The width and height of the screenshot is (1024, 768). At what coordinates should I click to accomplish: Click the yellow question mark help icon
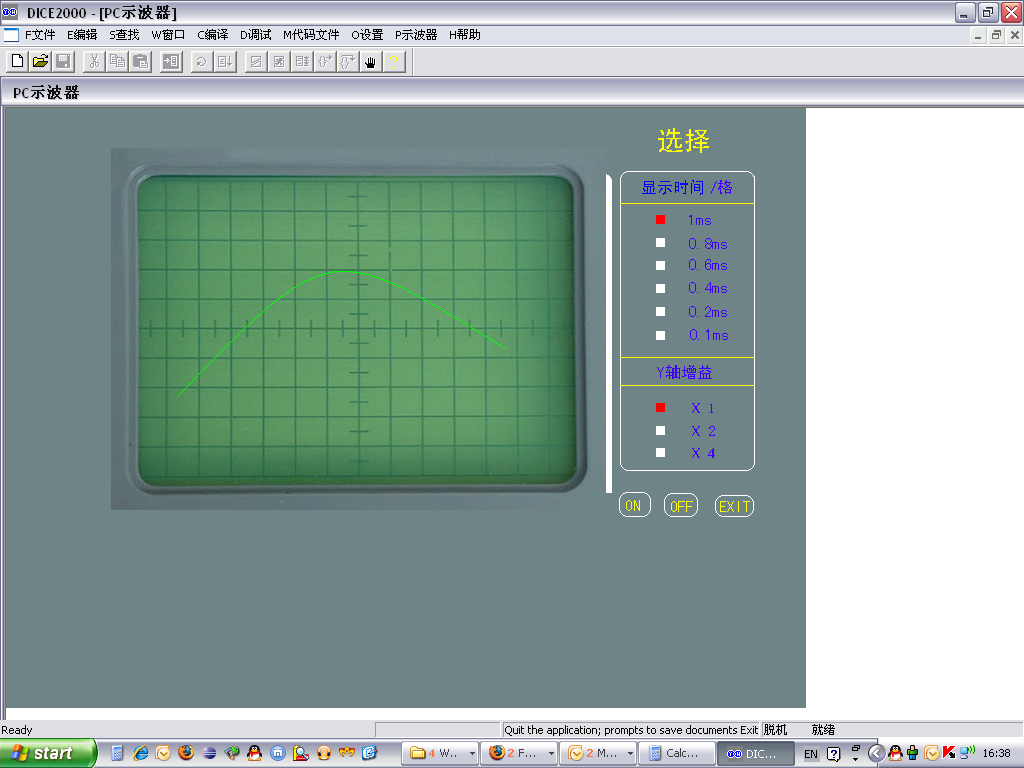pyautogui.click(x=394, y=62)
